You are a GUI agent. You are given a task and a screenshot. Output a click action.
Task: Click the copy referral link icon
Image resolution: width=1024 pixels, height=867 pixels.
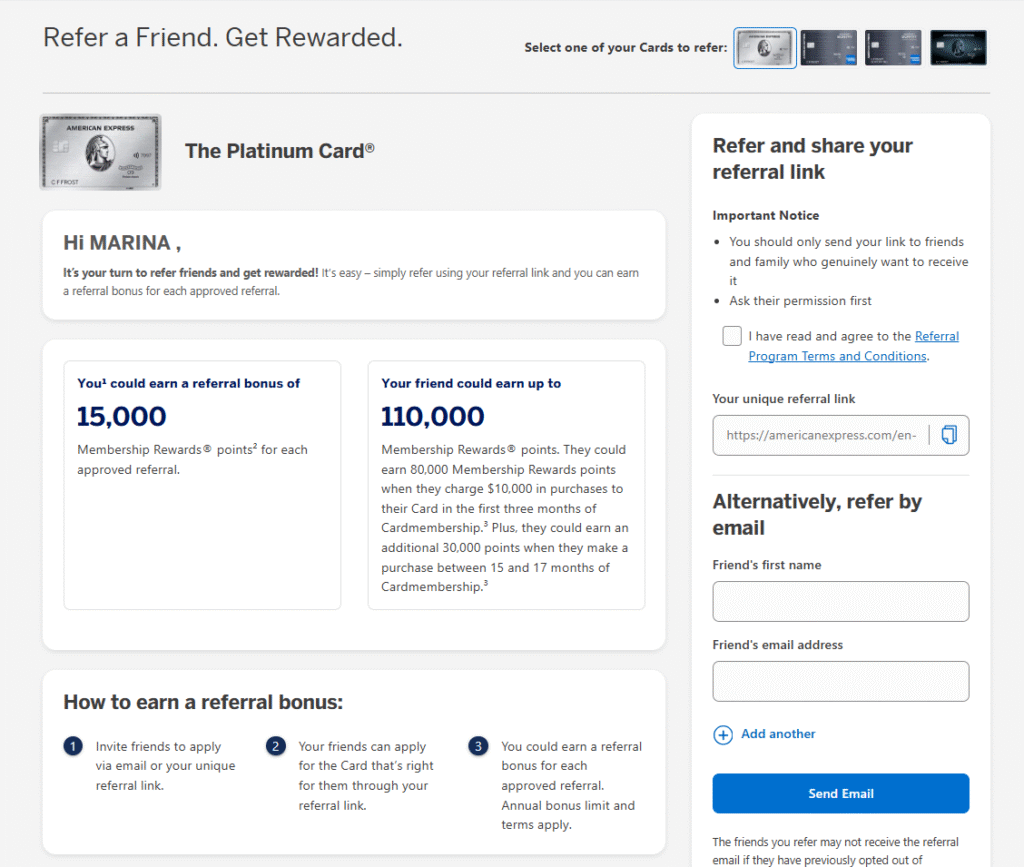948,435
